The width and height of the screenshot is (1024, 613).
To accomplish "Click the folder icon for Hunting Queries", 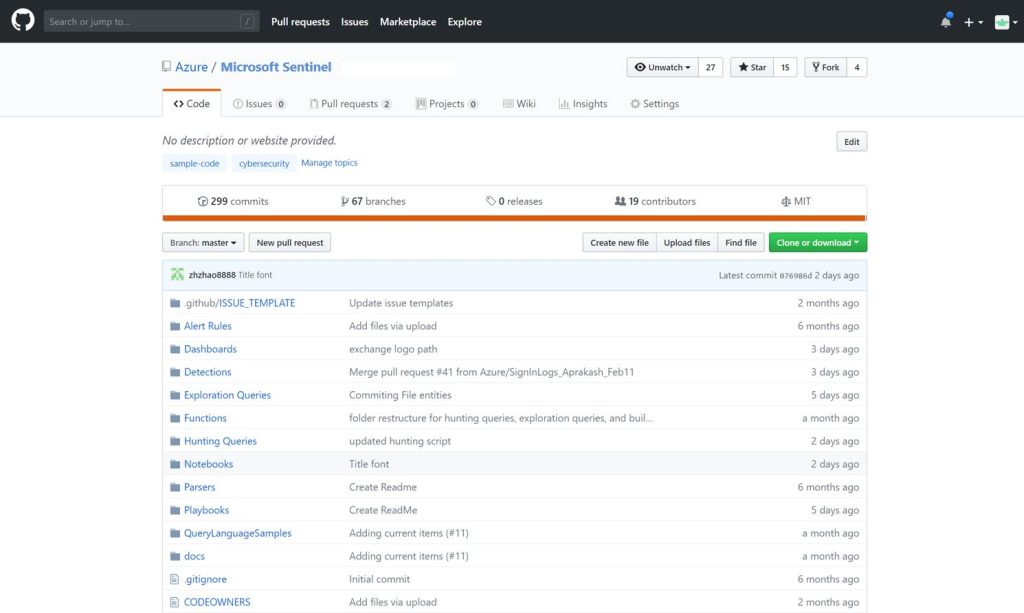I will click(174, 441).
